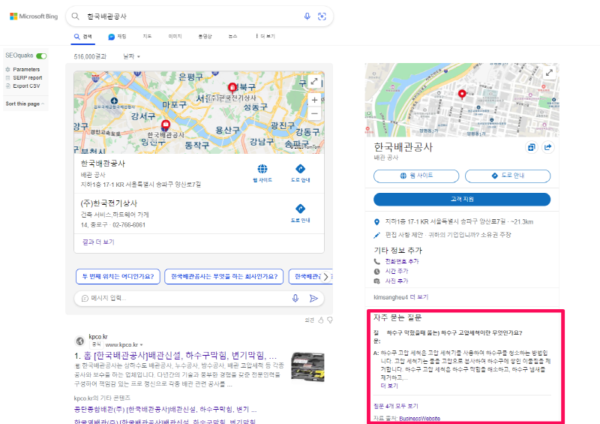Click the share icon in the business panel
The height and width of the screenshot is (424, 600).
click(548, 147)
